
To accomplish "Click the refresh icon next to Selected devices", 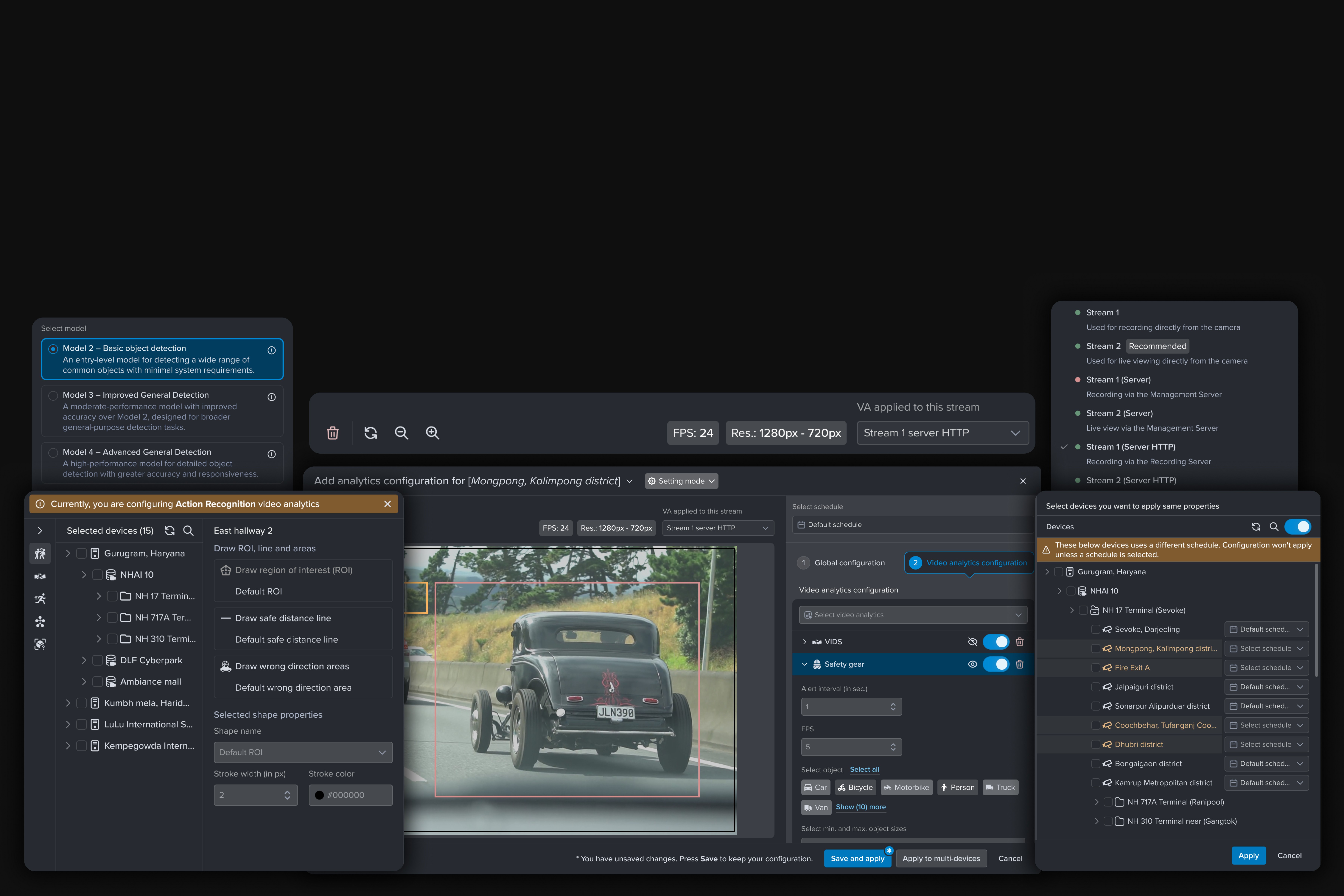I will tap(170, 531).
